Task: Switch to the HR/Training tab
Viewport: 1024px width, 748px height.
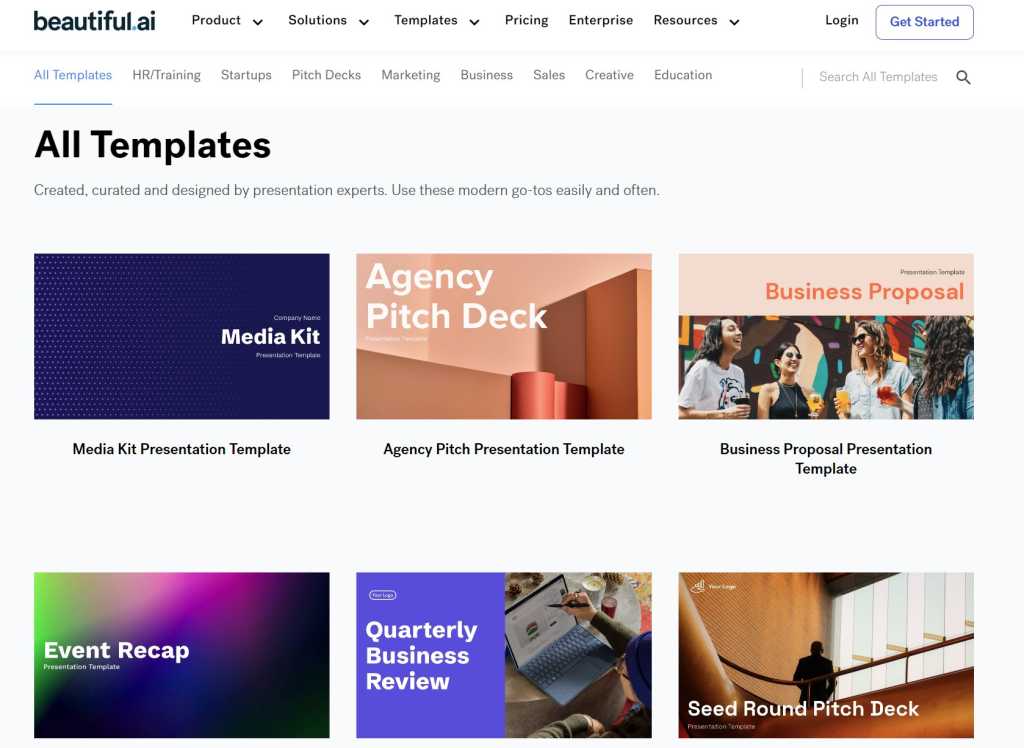Action: (167, 75)
